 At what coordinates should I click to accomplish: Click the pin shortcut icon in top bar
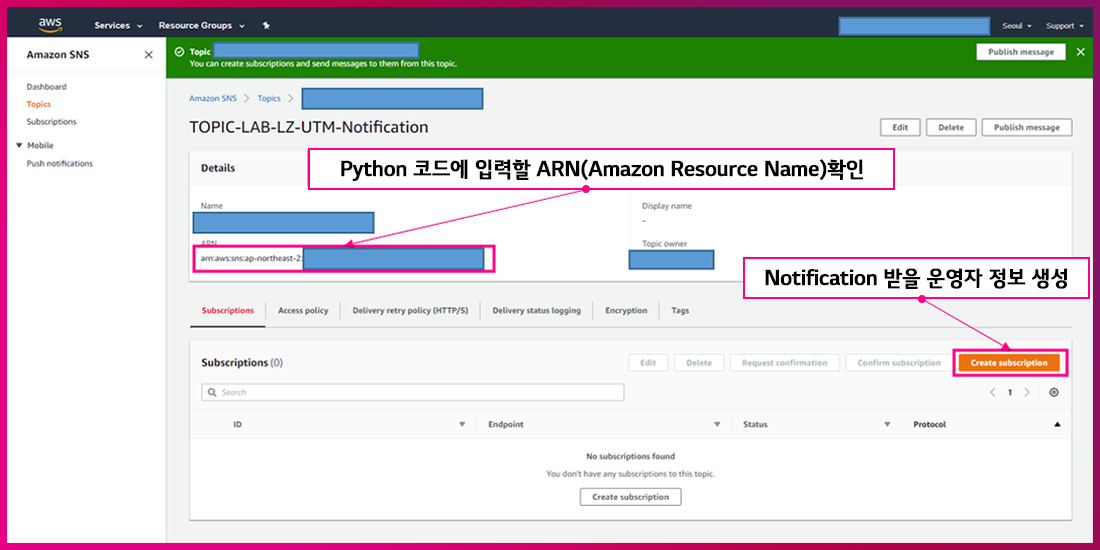point(265,25)
